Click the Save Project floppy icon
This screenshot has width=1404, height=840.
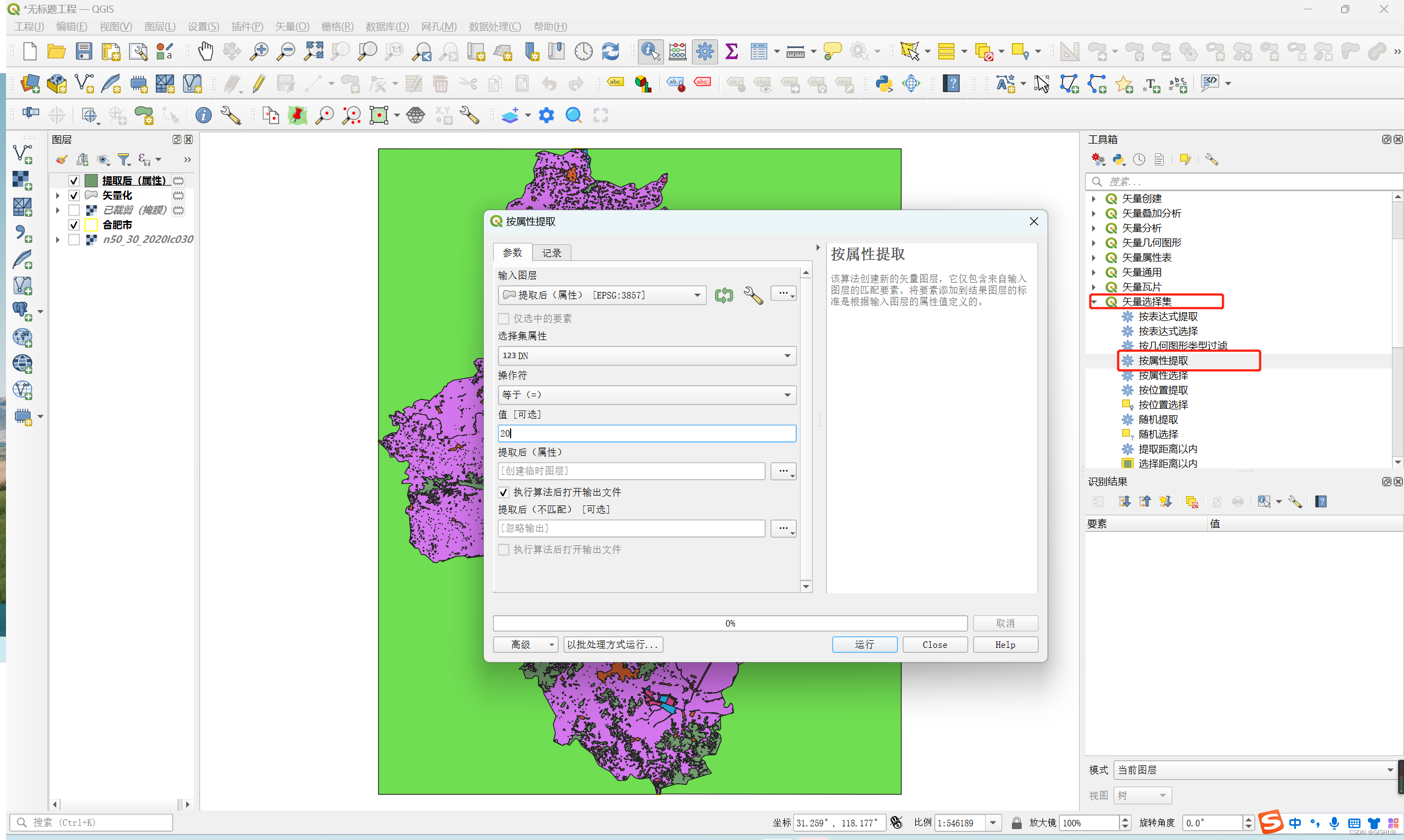pos(84,51)
